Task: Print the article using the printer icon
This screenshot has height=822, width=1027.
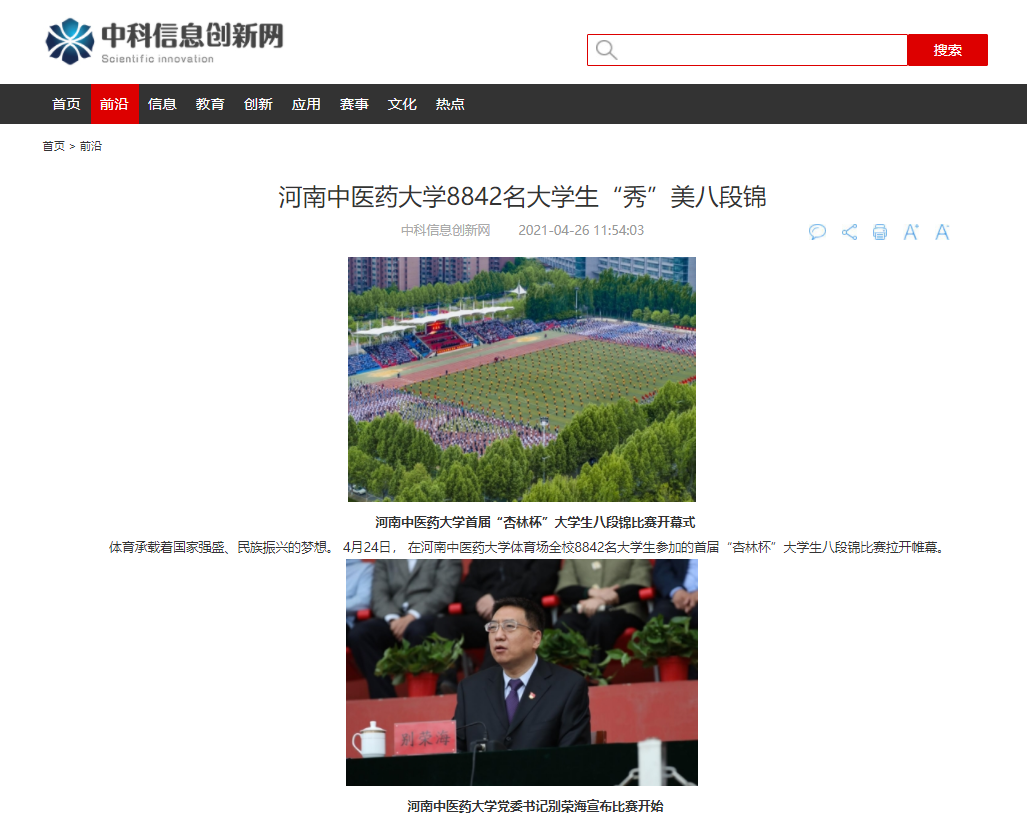Action: click(880, 232)
